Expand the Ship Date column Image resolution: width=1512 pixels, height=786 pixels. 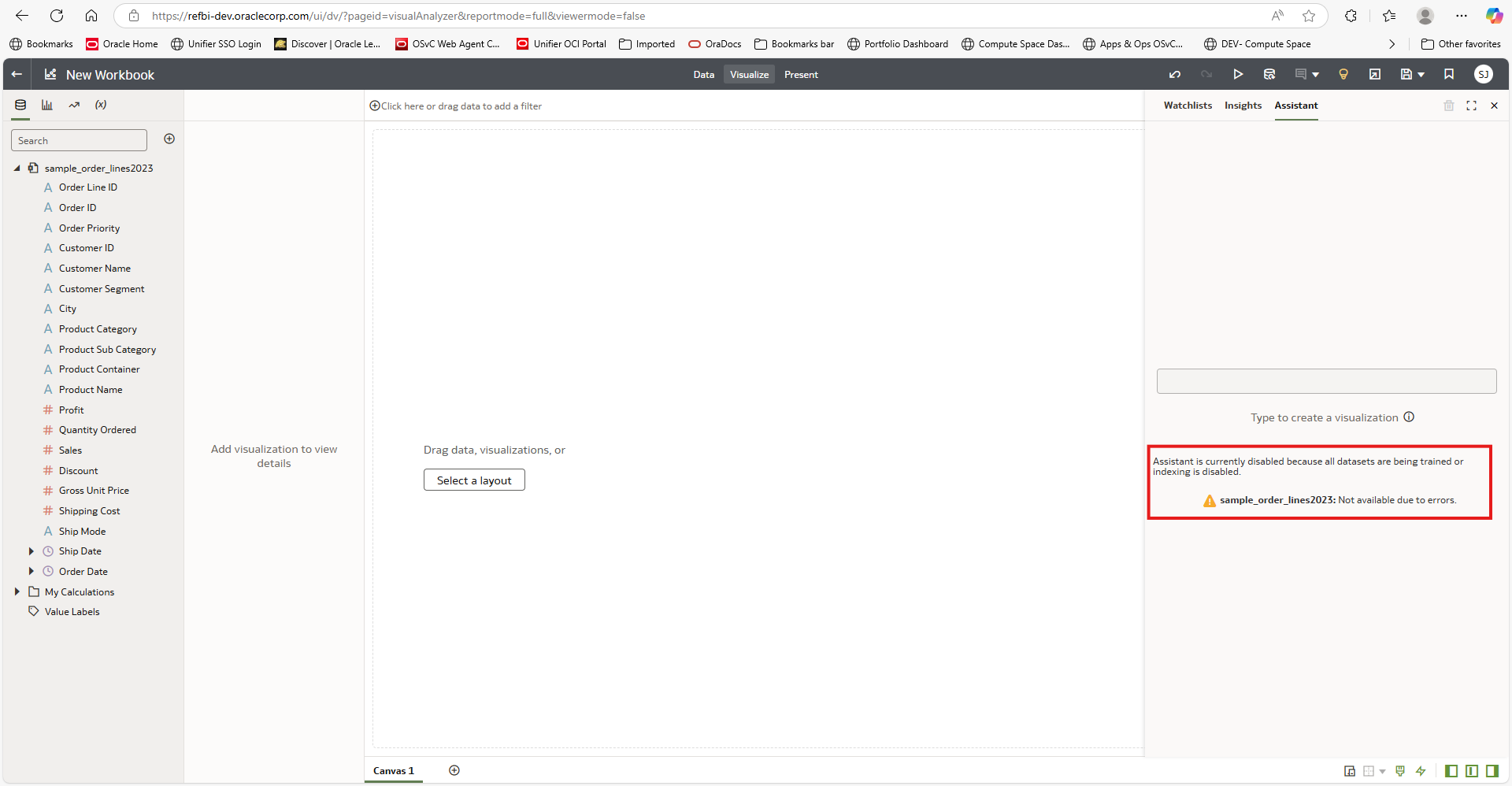coord(31,551)
